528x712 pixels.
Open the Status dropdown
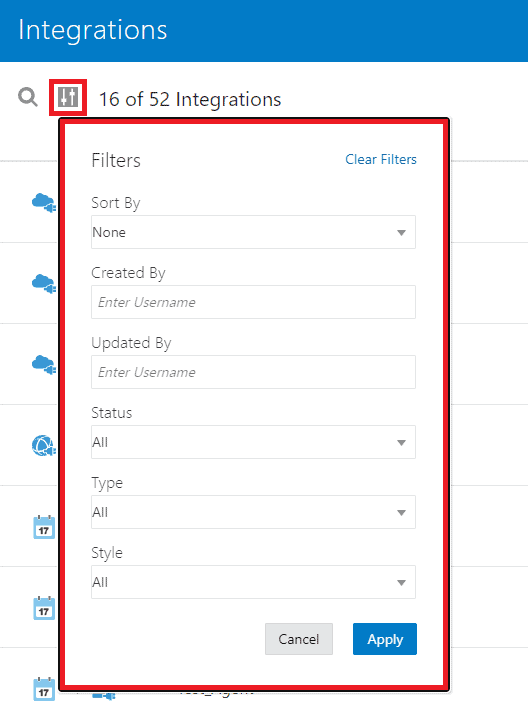(x=253, y=442)
